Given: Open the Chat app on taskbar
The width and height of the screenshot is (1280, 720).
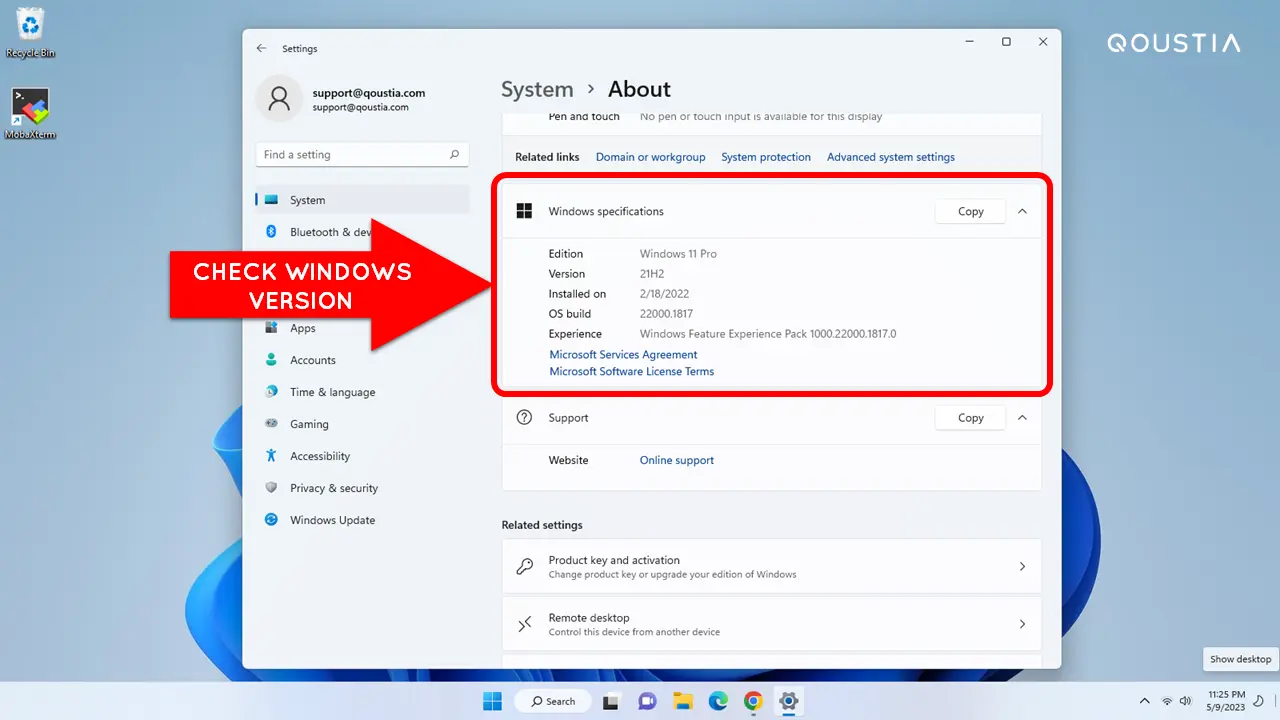Looking at the screenshot, I should pos(647,701).
